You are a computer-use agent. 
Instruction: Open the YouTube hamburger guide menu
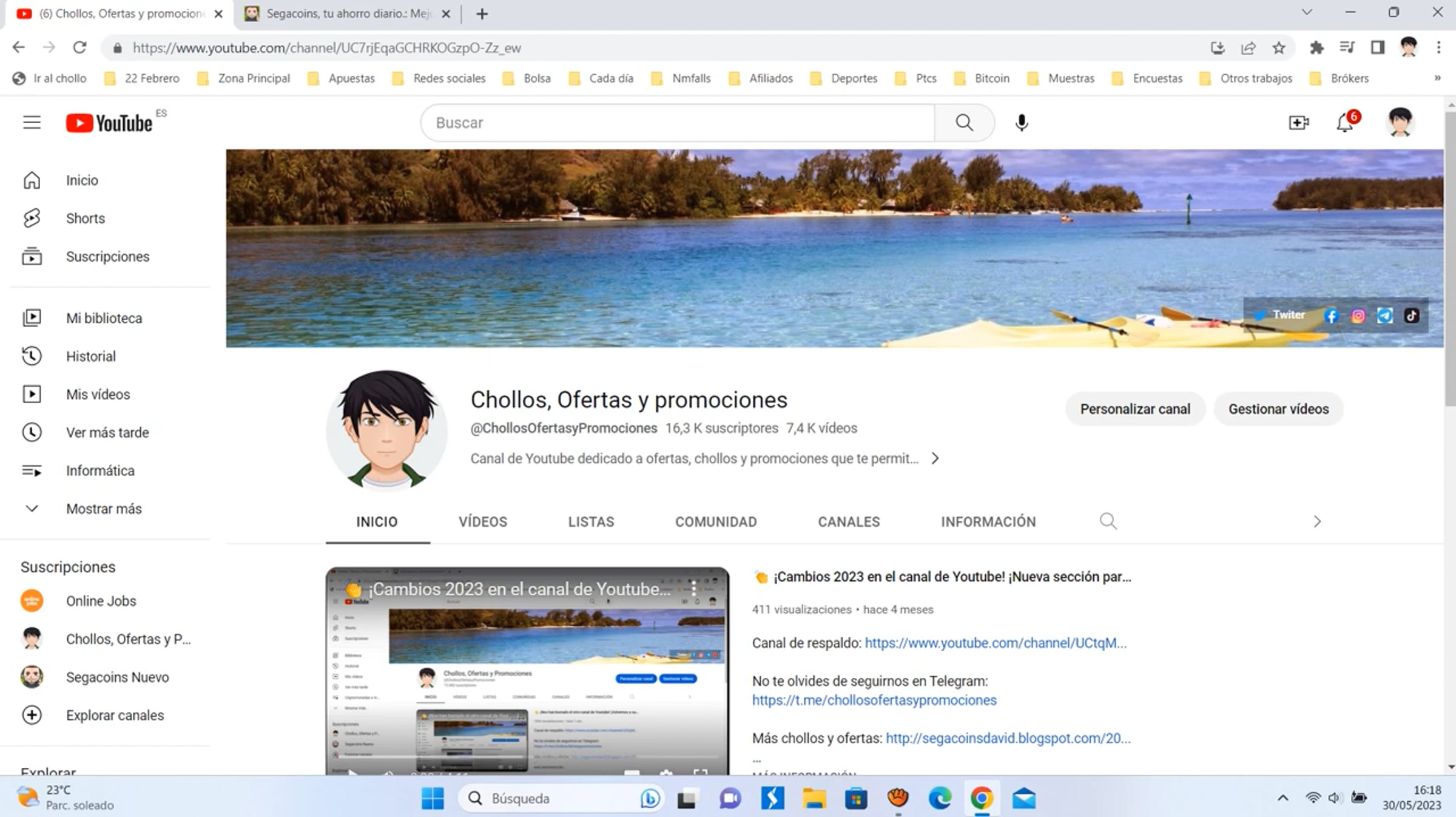coord(32,123)
